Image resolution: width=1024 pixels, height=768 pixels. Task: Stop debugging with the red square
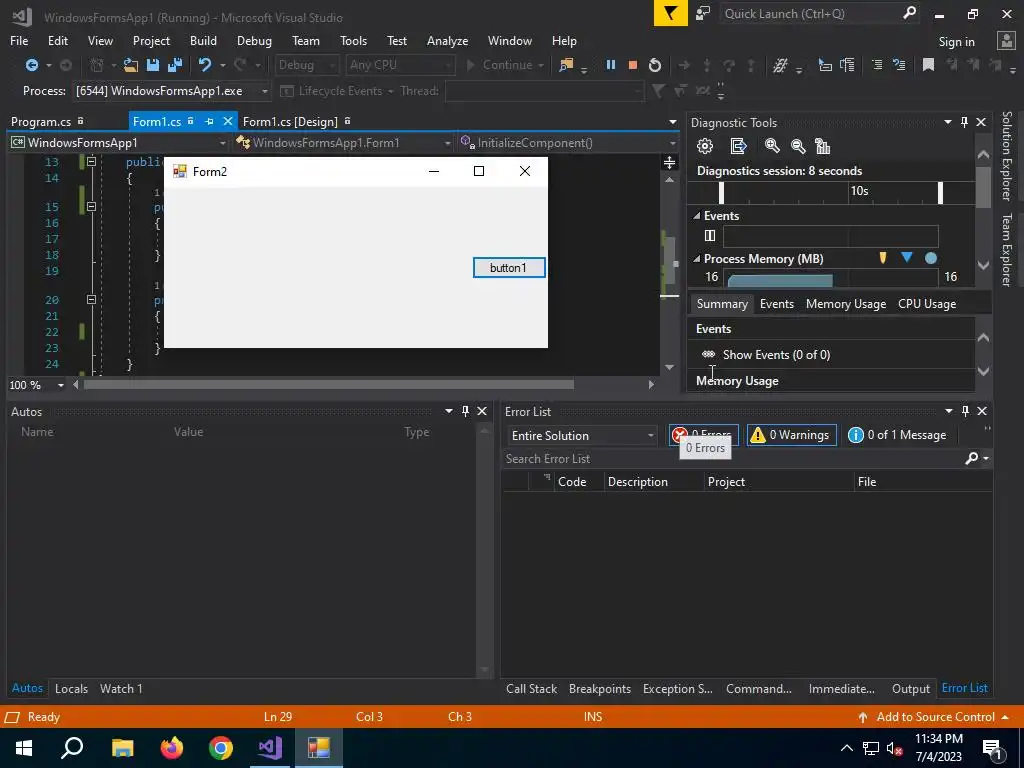[x=632, y=65]
